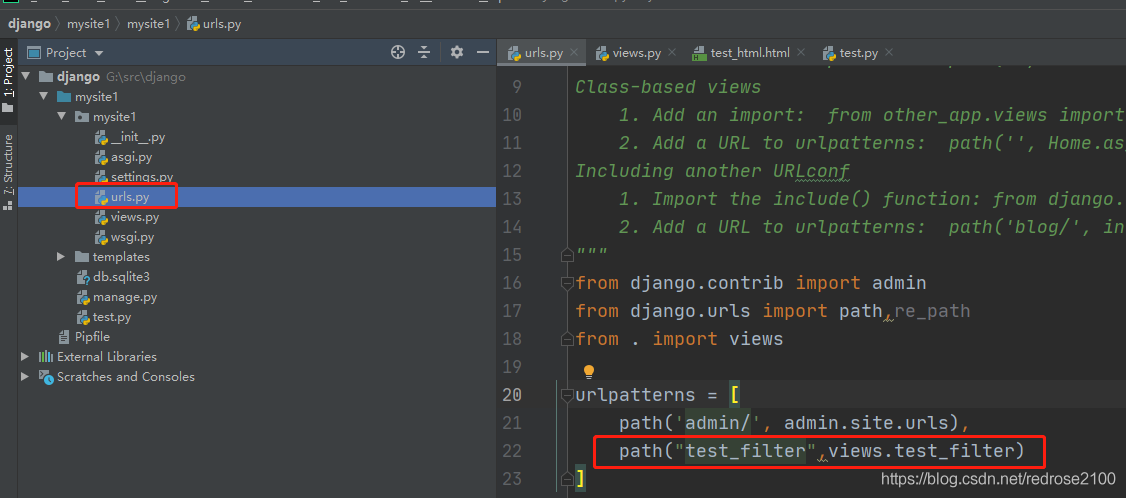Select test.py in project tree
The image size is (1126, 498).
[103, 317]
